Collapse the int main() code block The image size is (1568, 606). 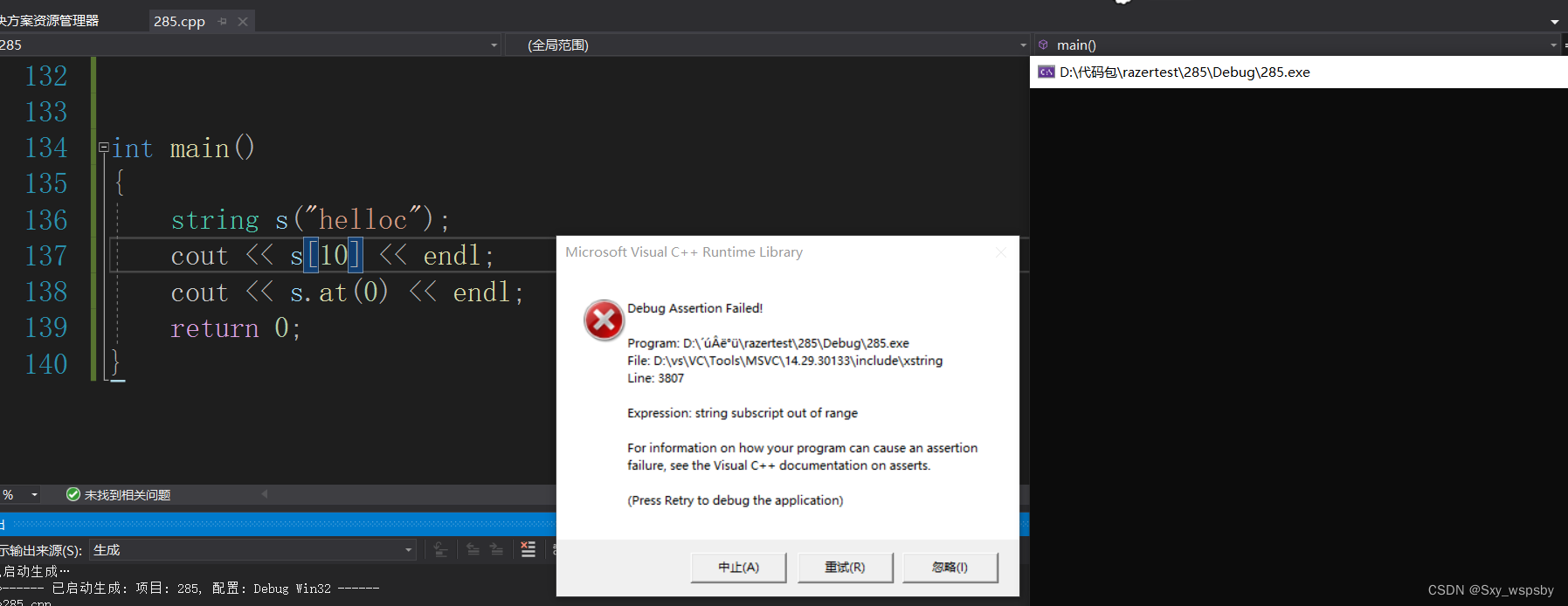coord(104,148)
